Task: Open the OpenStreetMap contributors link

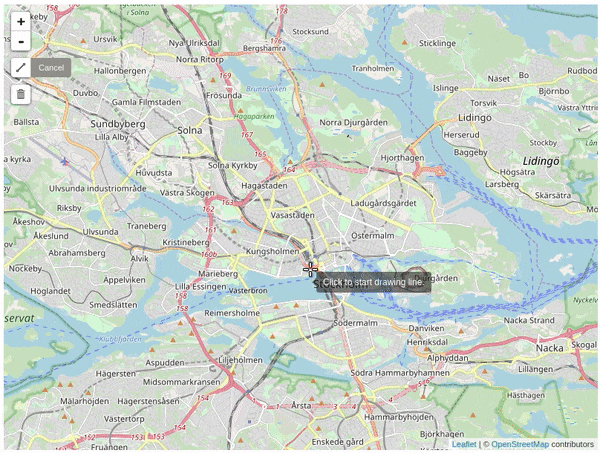Action: (520, 444)
